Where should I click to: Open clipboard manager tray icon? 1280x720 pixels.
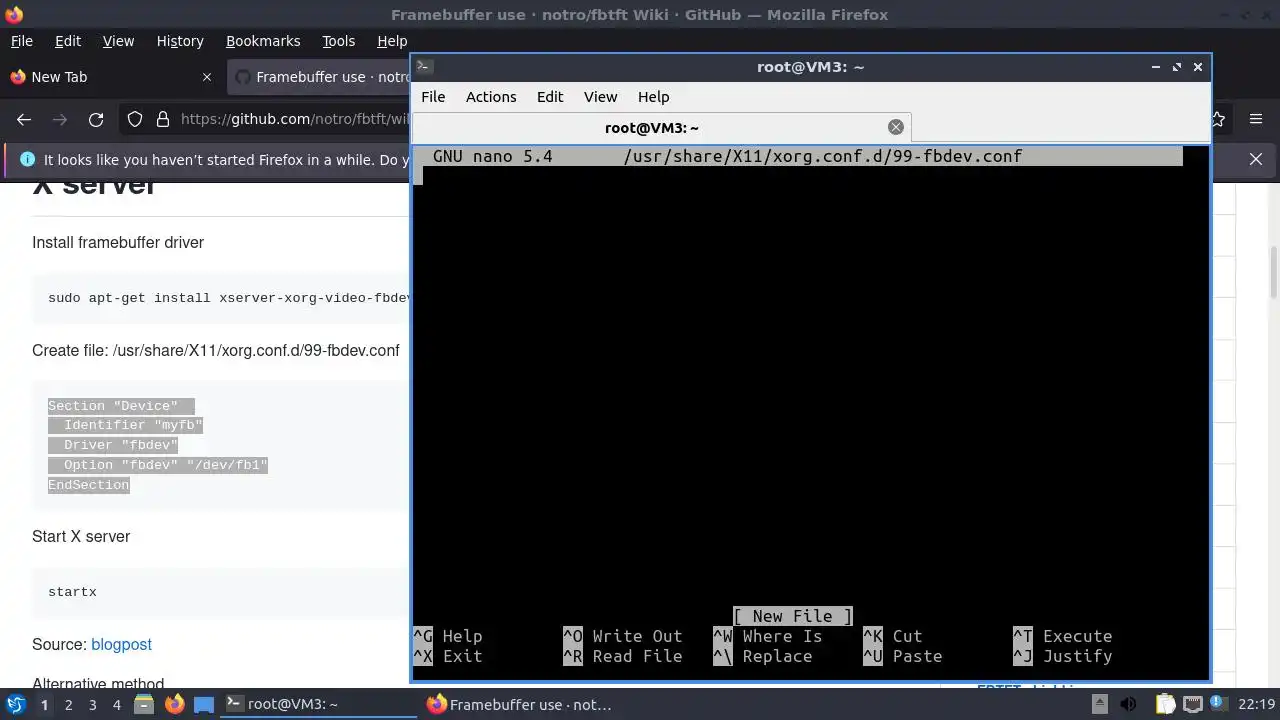pos(1164,704)
